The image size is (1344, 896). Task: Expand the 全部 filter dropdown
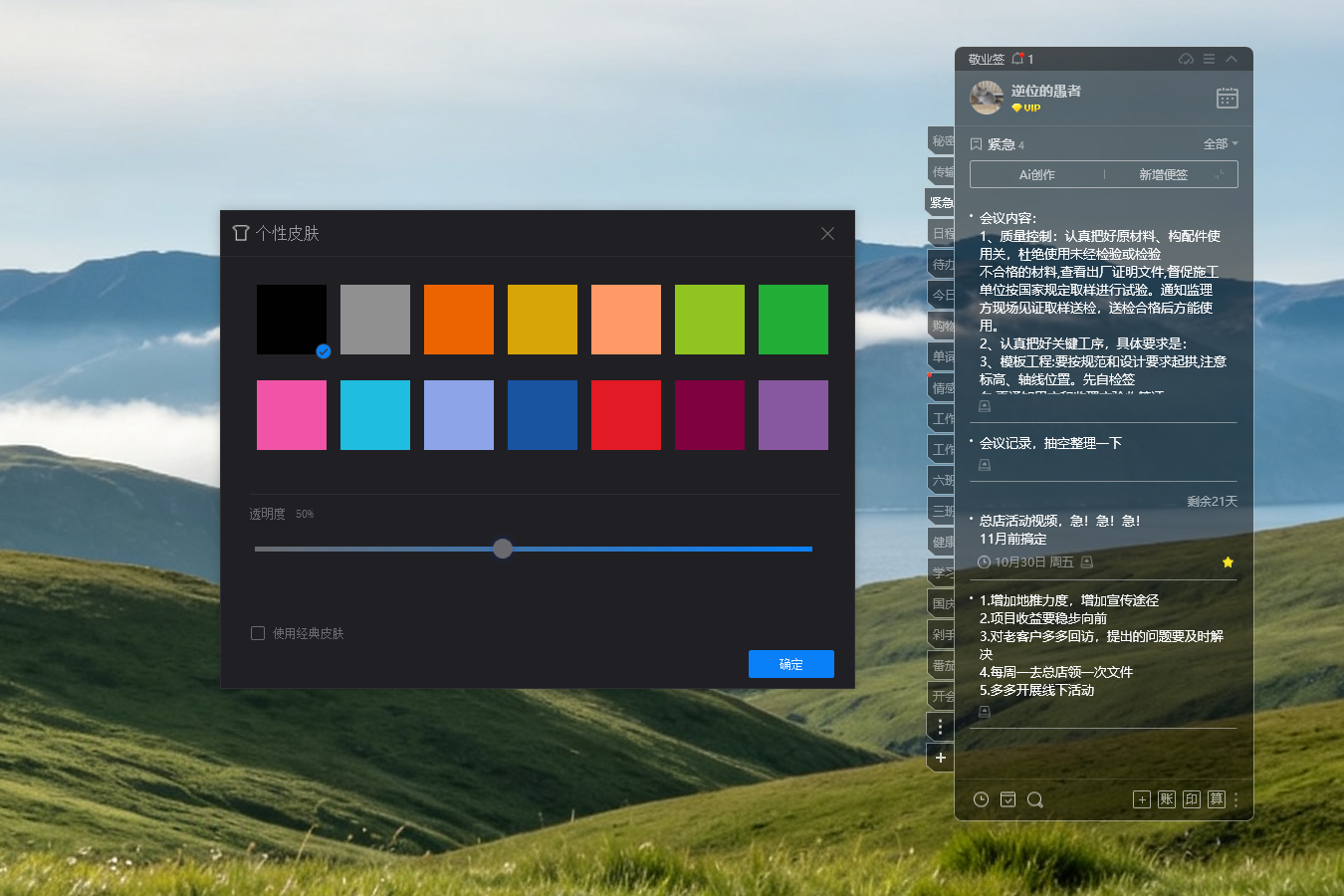coord(1221,144)
